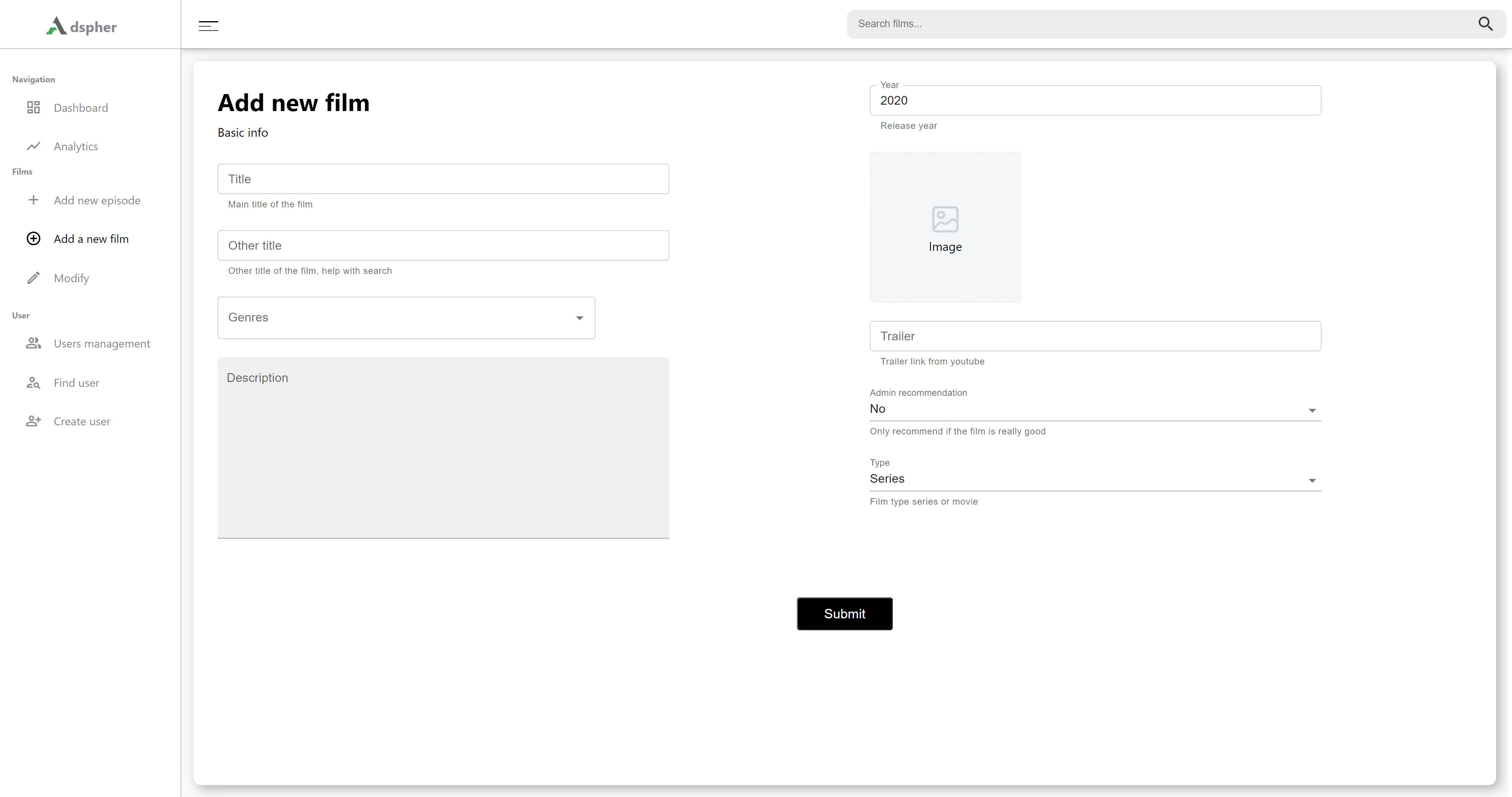Image resolution: width=1512 pixels, height=797 pixels.
Task: Click the image placeholder icon to upload
Action: tap(945, 219)
